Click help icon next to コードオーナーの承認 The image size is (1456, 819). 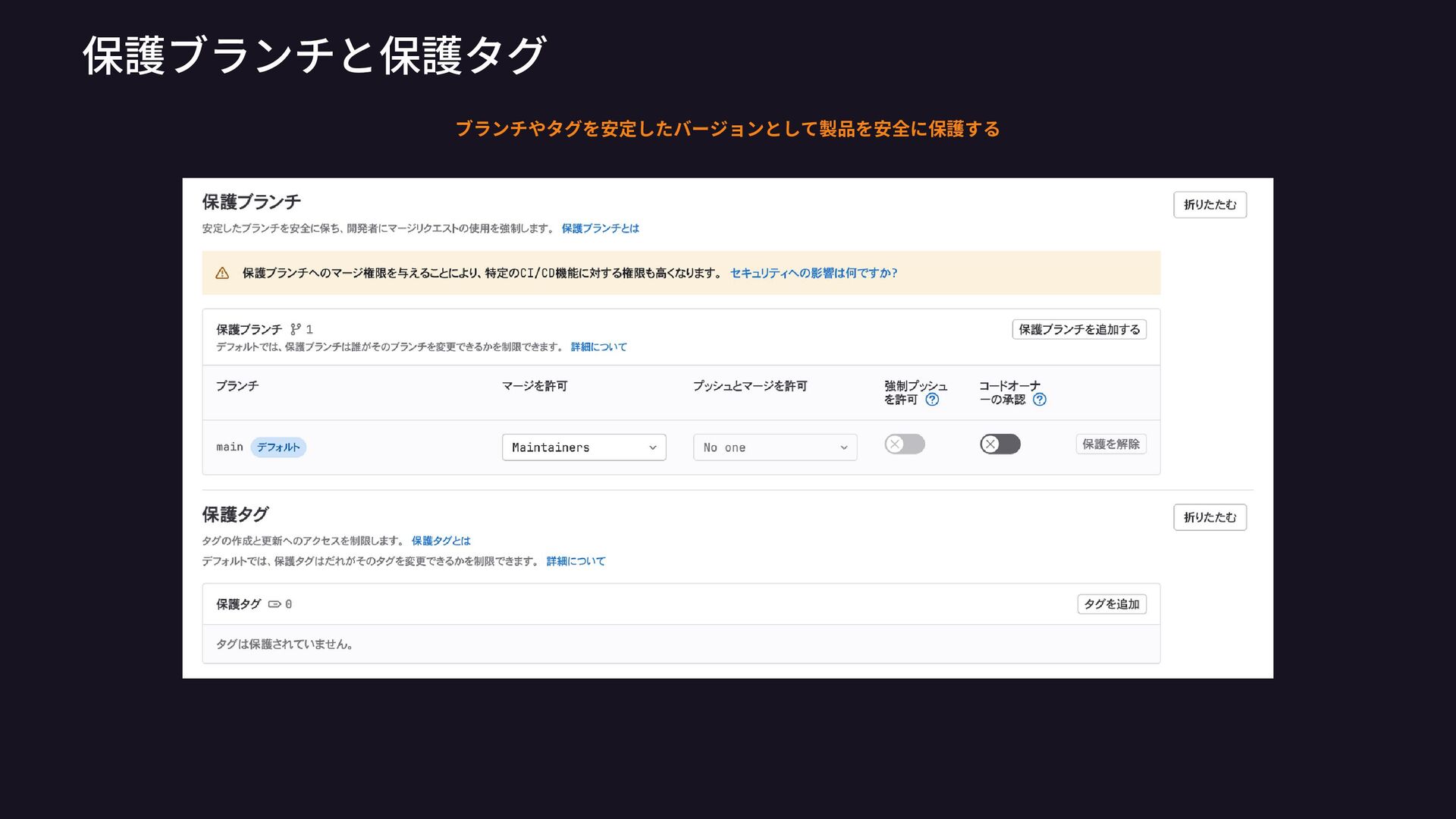(x=1040, y=400)
